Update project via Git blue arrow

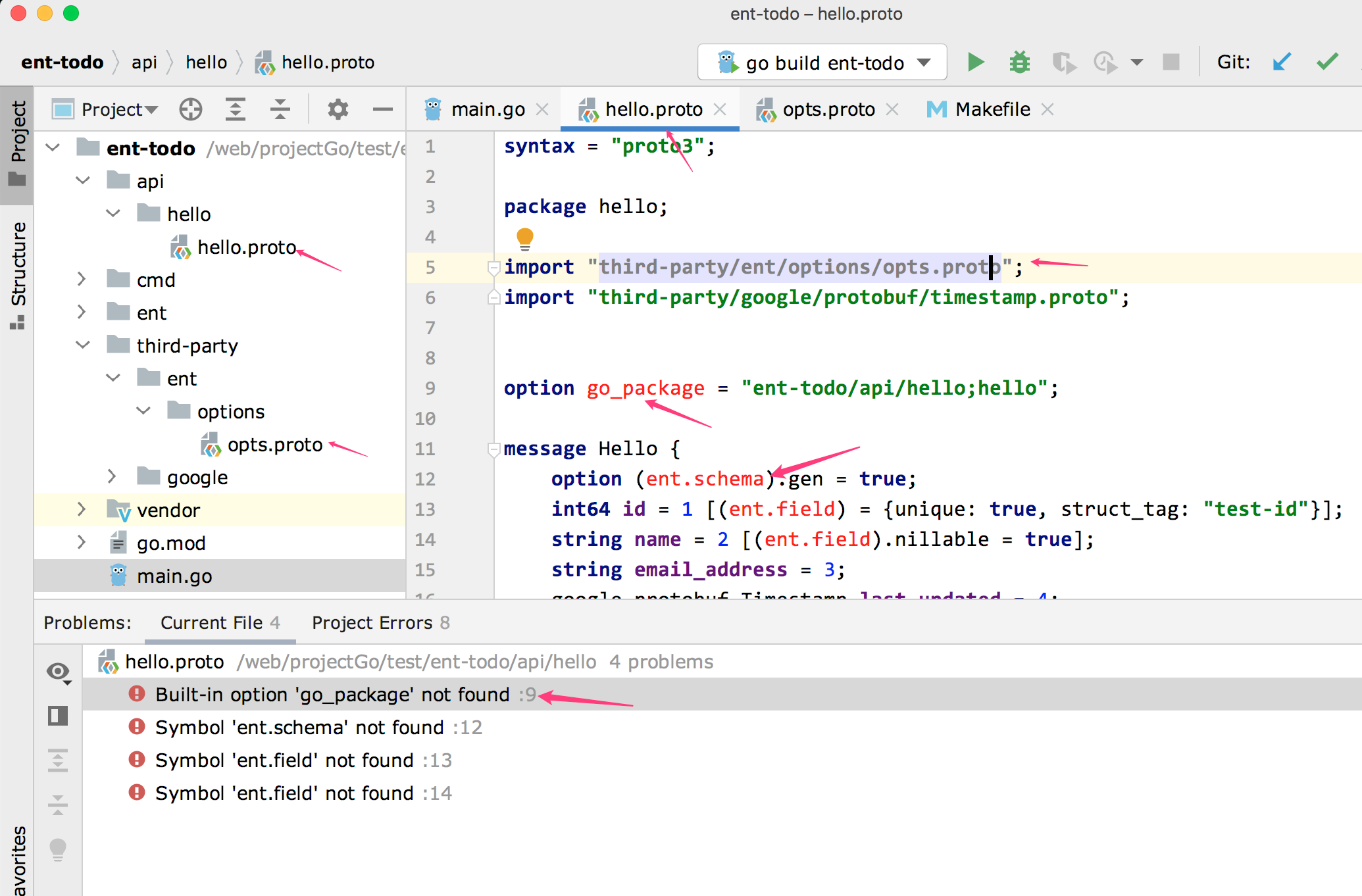pos(1282,62)
